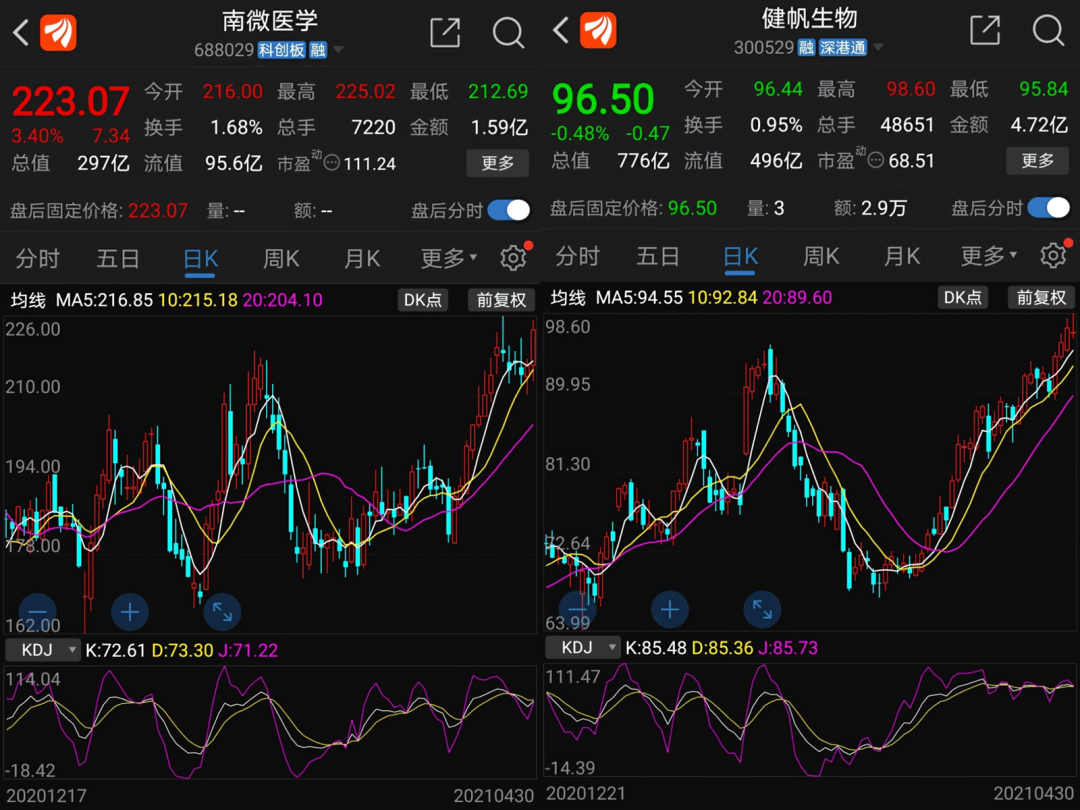Open chart settings gear on the right panel

tap(1053, 257)
